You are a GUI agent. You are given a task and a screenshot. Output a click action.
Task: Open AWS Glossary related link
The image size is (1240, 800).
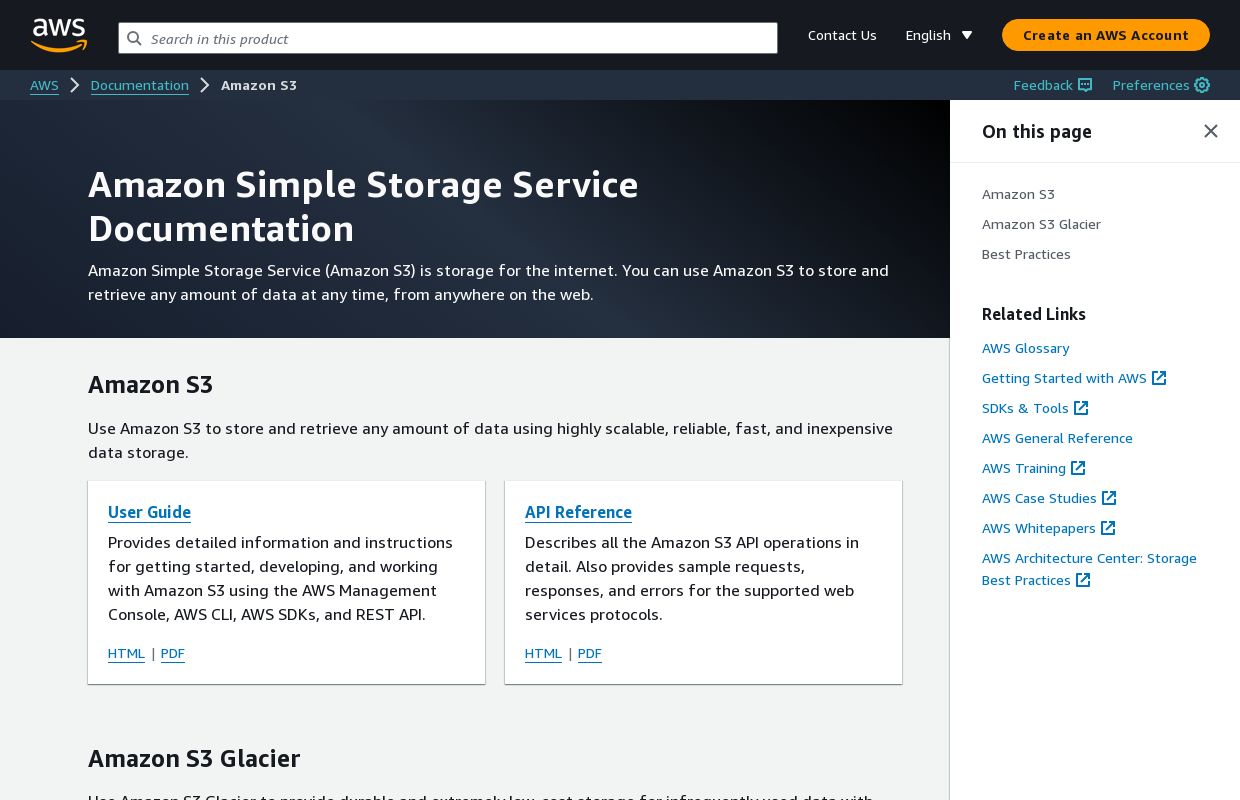point(1025,348)
